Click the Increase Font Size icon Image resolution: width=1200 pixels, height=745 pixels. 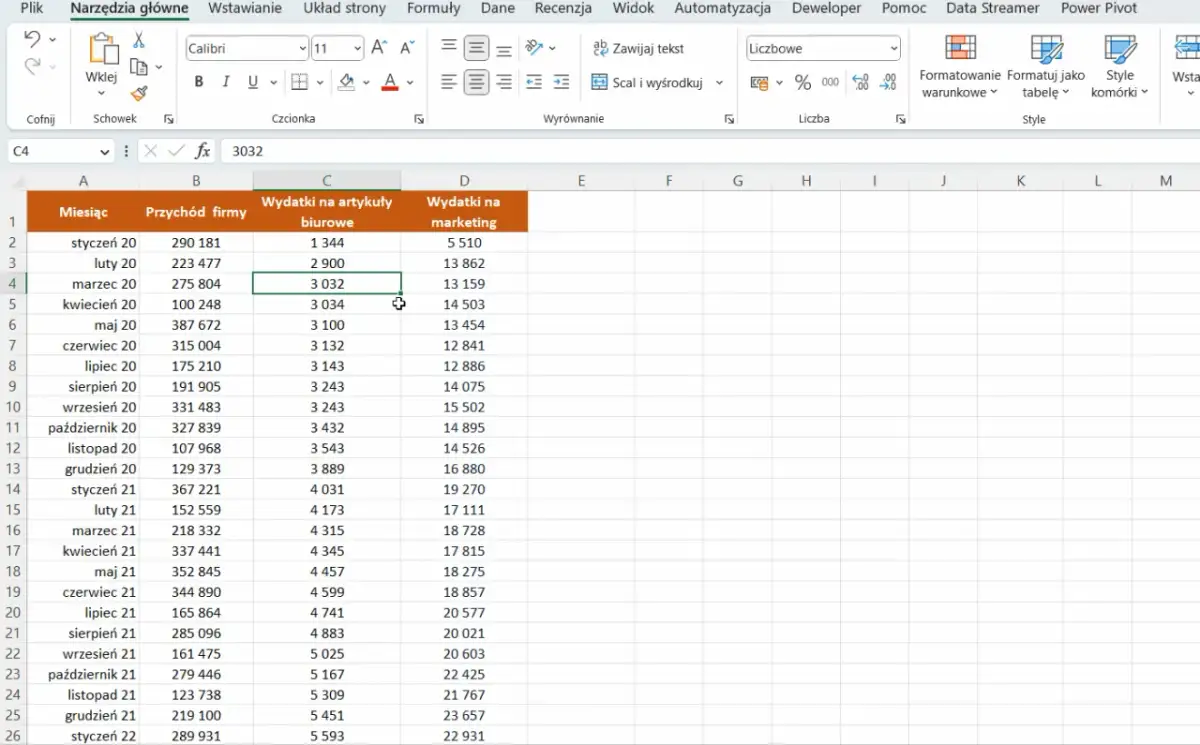pos(379,48)
